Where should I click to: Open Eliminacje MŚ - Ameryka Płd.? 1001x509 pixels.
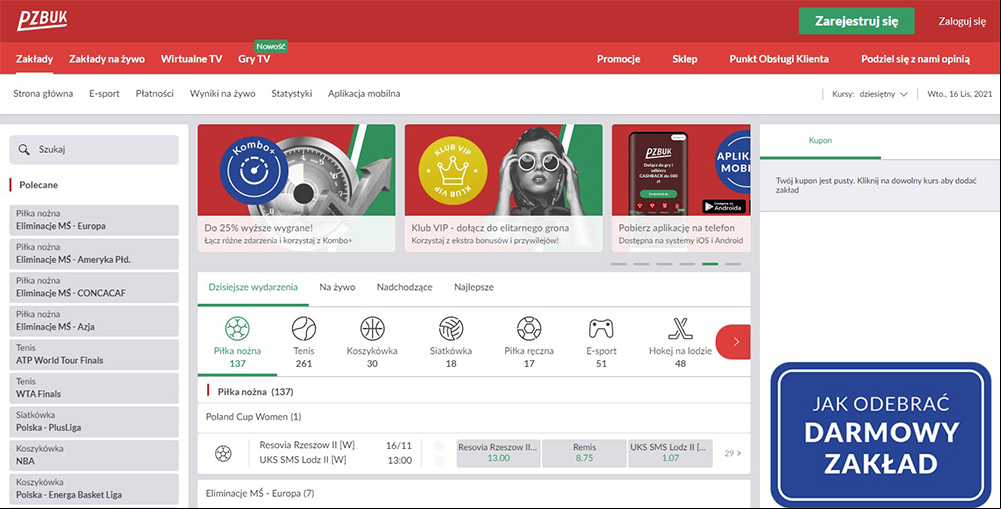click(x=94, y=254)
